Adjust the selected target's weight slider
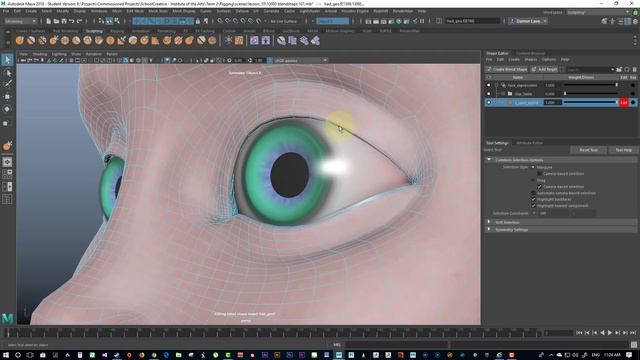 [x=590, y=102]
